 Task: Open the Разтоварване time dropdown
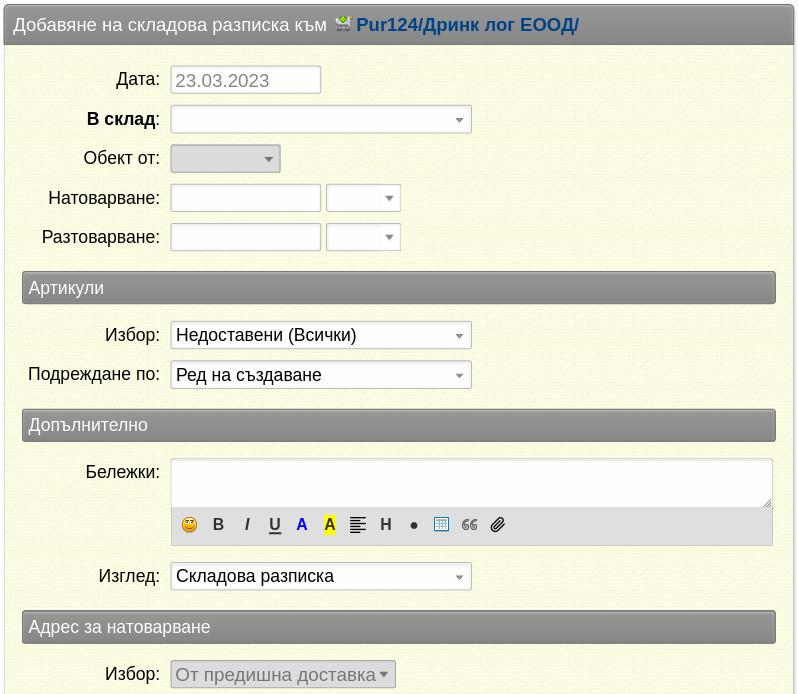click(x=363, y=237)
